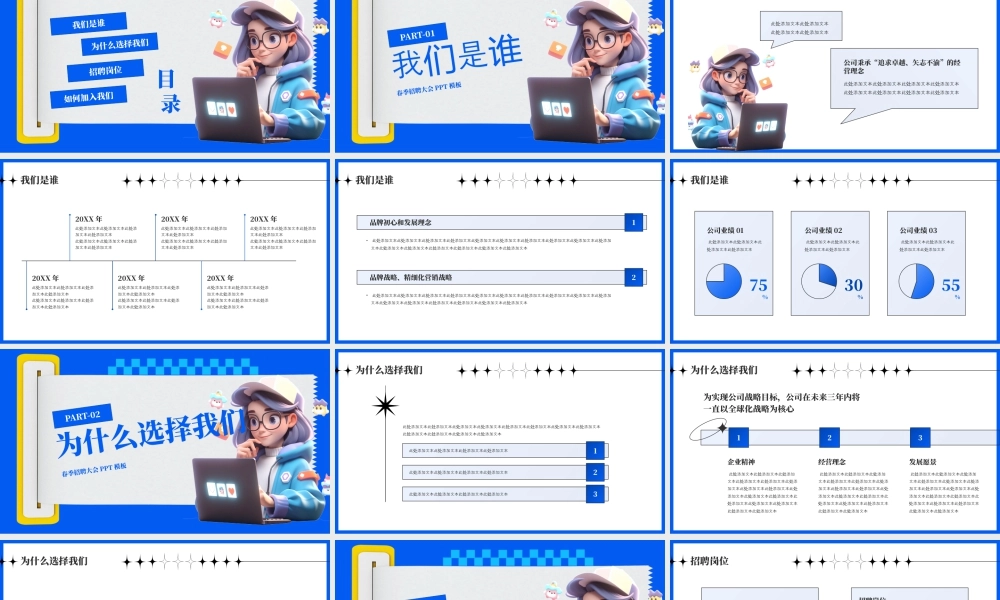1000x600 pixels.
Task: Click the 为实现公司战略目标 paragraph heading
Action: [x=782, y=402]
